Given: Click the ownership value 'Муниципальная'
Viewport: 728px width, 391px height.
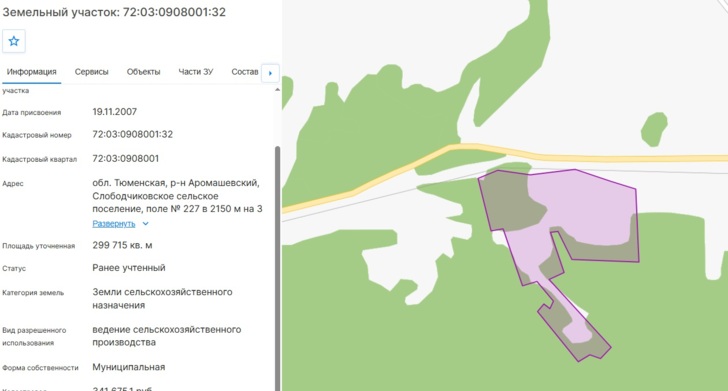Looking at the screenshot, I should pos(129,367).
